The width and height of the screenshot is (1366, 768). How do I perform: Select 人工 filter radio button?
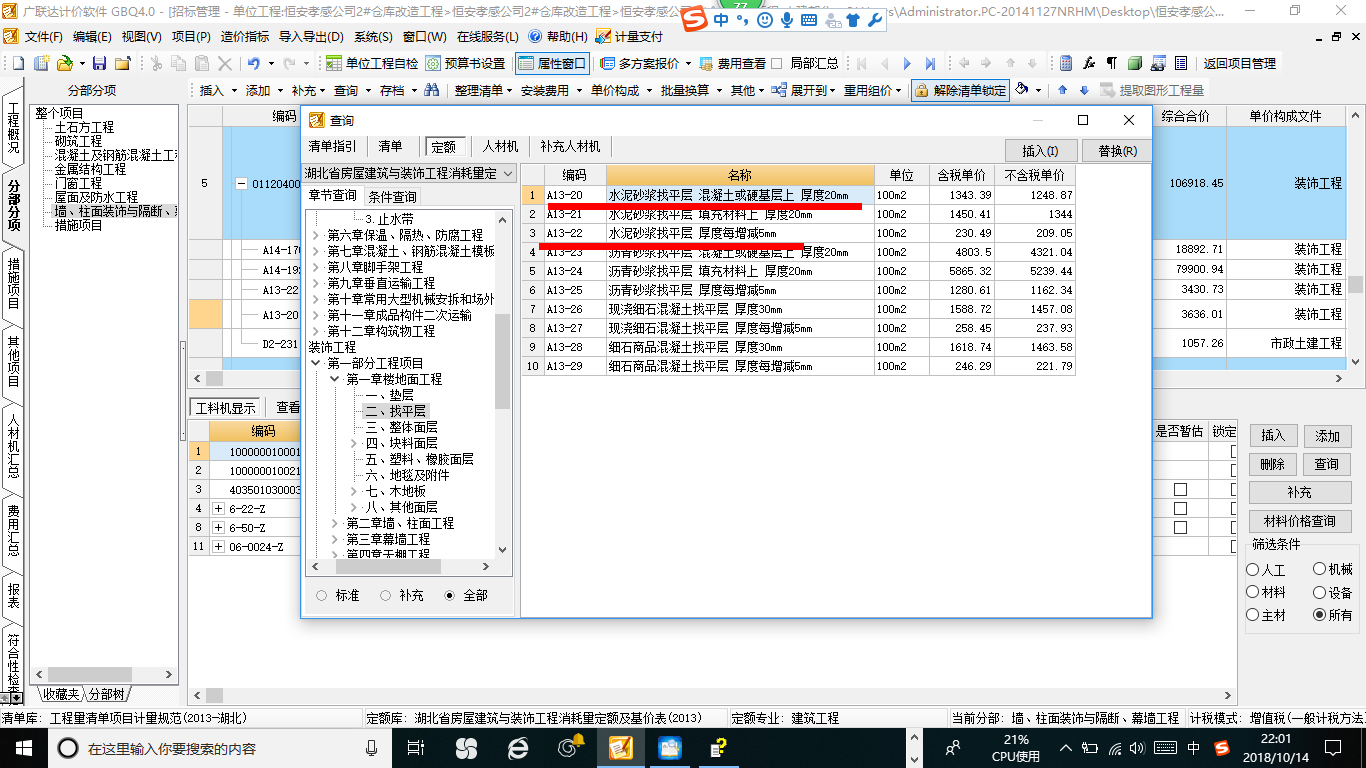(1253, 569)
